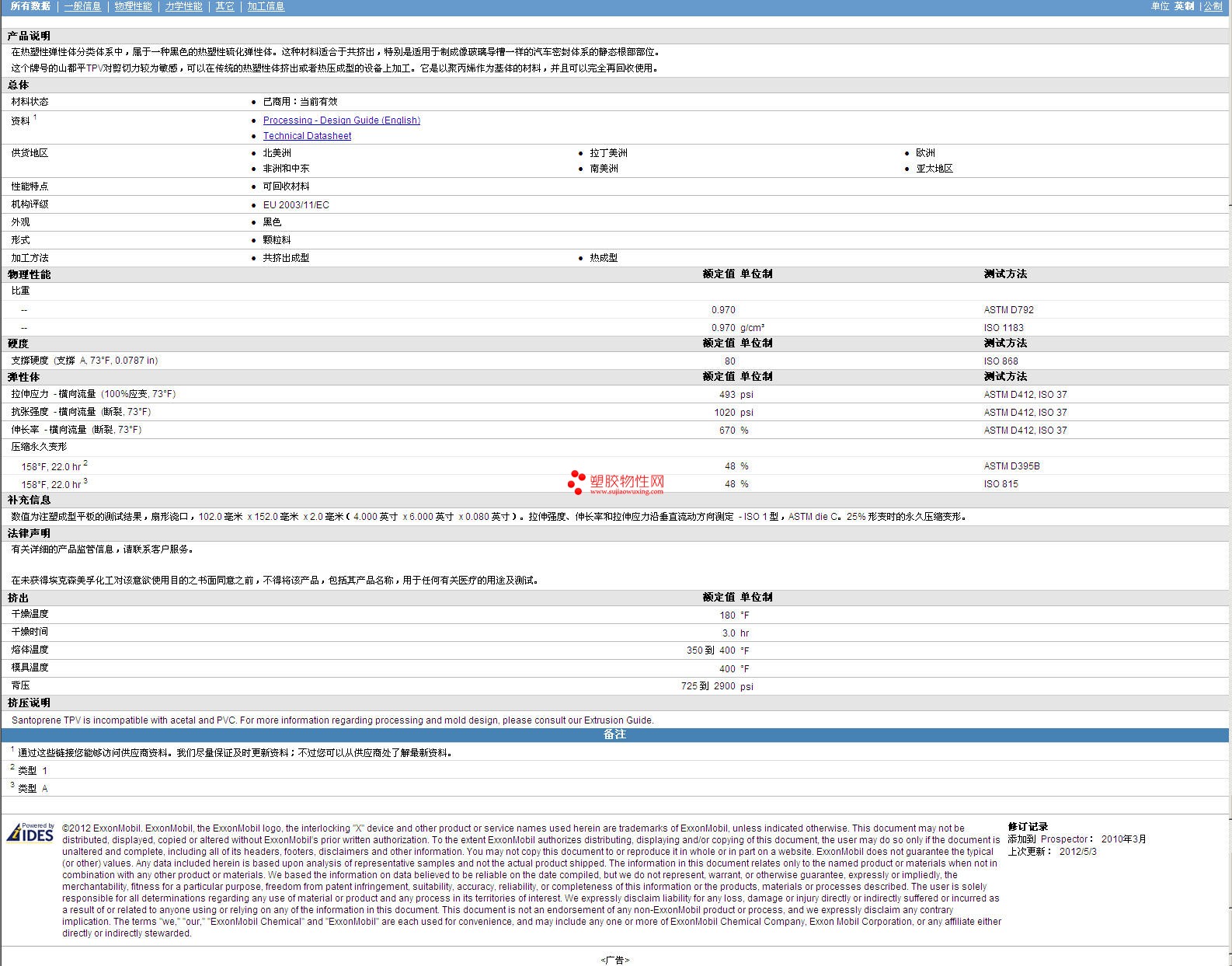Viewport: 1232px width, 966px height.
Task: Click the 备注 blue header bar
Action: [x=614, y=734]
